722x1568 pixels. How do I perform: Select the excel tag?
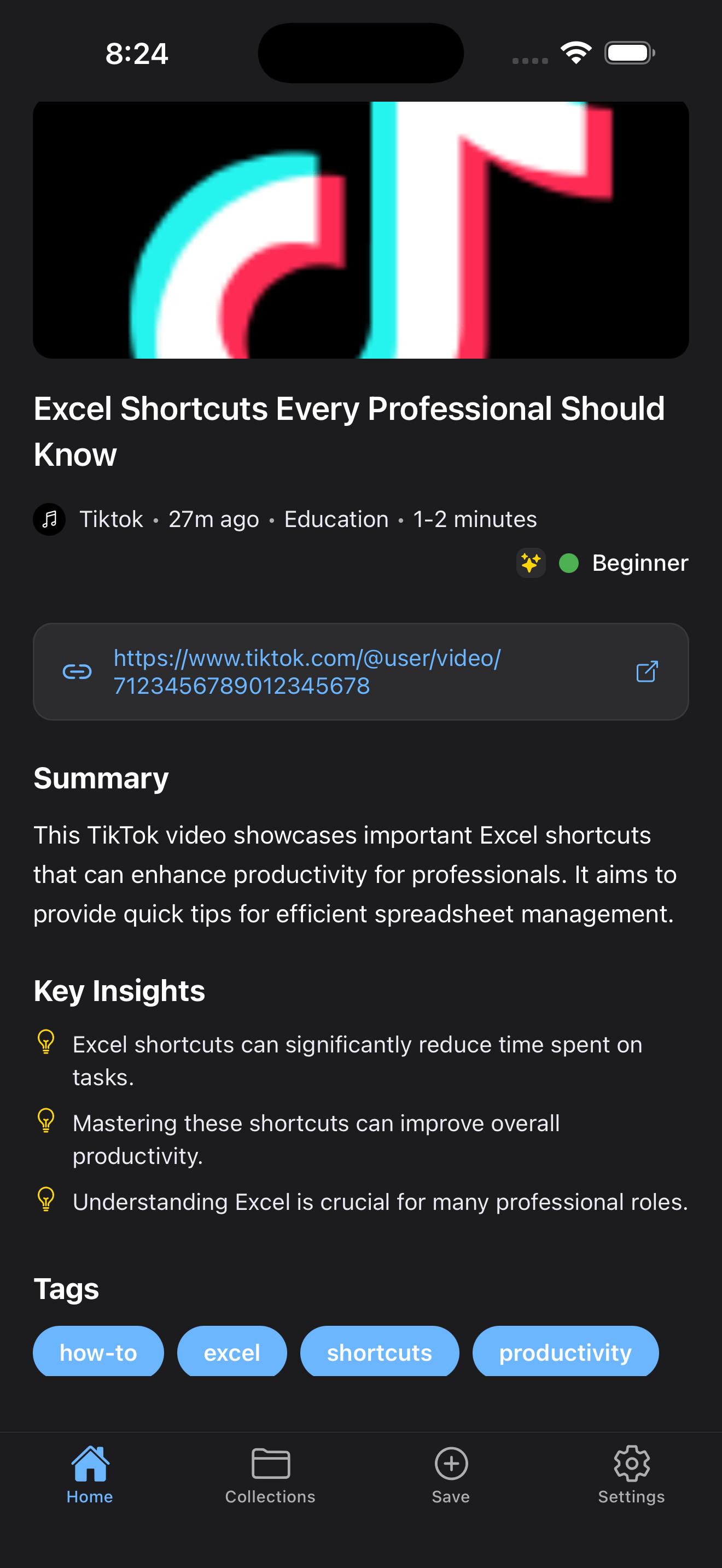pyautogui.click(x=232, y=1353)
